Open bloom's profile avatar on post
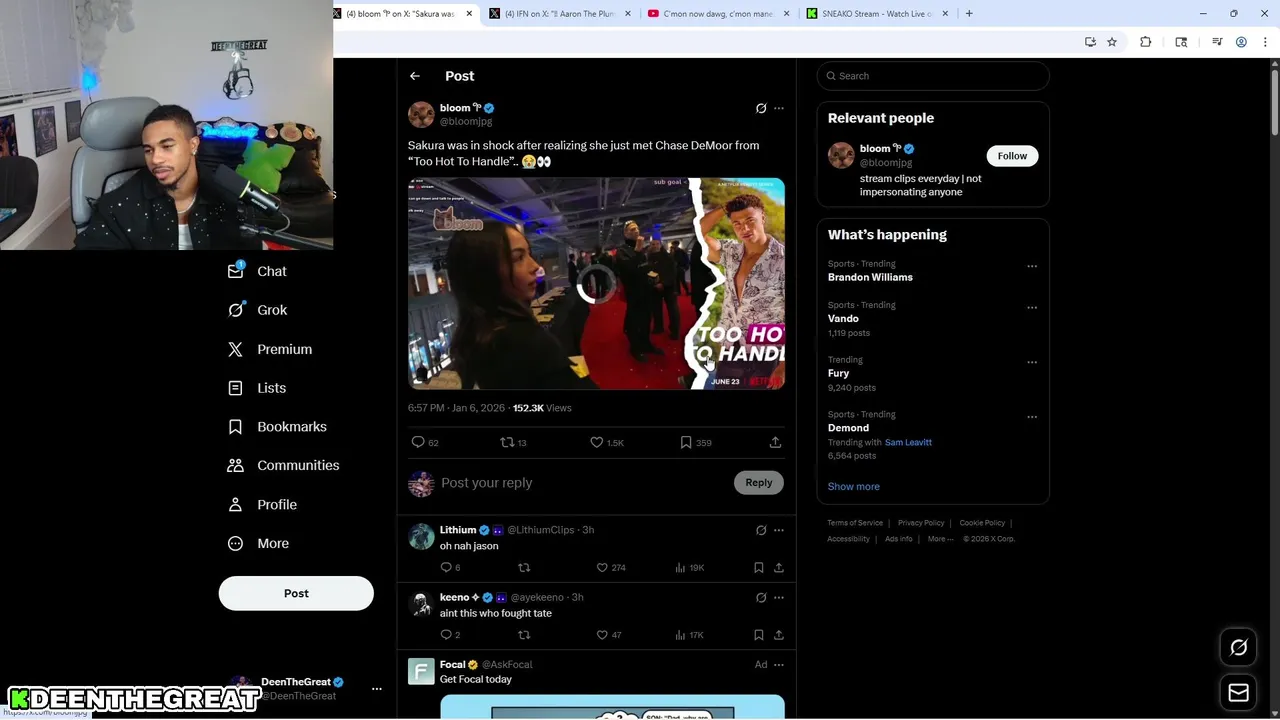The width and height of the screenshot is (1280, 720). [421, 114]
